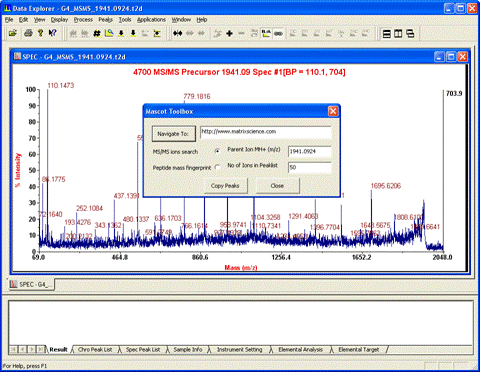Minimize the SPEC spectrum child window
Screen dimensions: 480x372
(440, 57)
